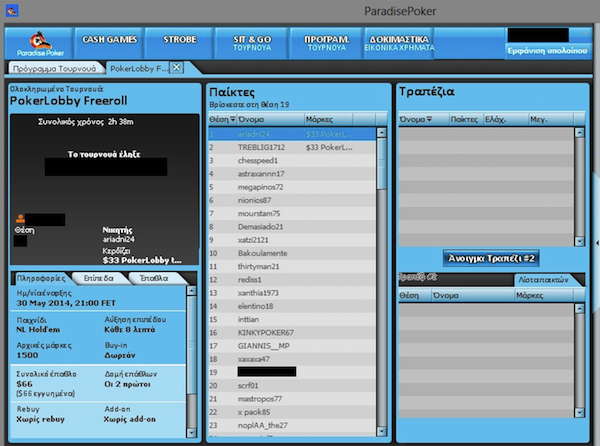Select player Bakoulamente row
The image size is (600, 446).
click(x=292, y=253)
